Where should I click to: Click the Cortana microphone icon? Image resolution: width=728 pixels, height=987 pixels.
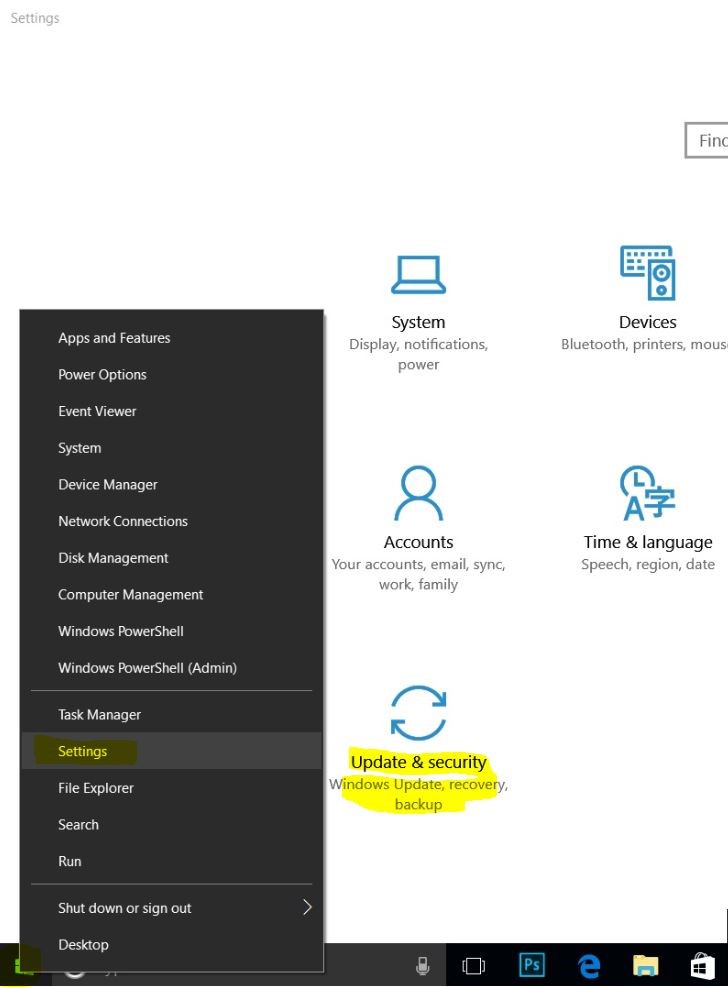pos(422,965)
